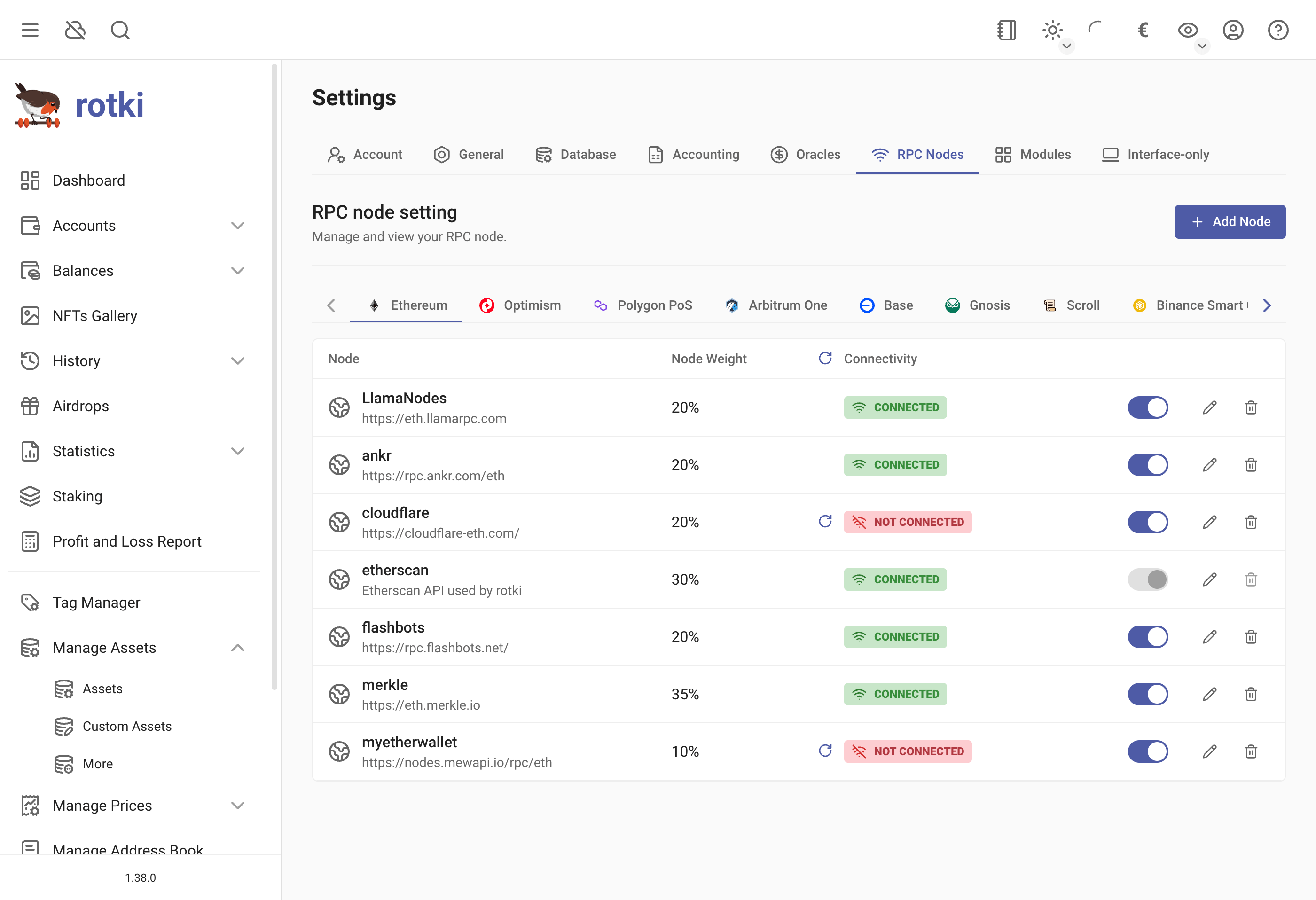Show earlier chain tabs with left arrow
This screenshot has height=900, width=1316.
point(331,305)
